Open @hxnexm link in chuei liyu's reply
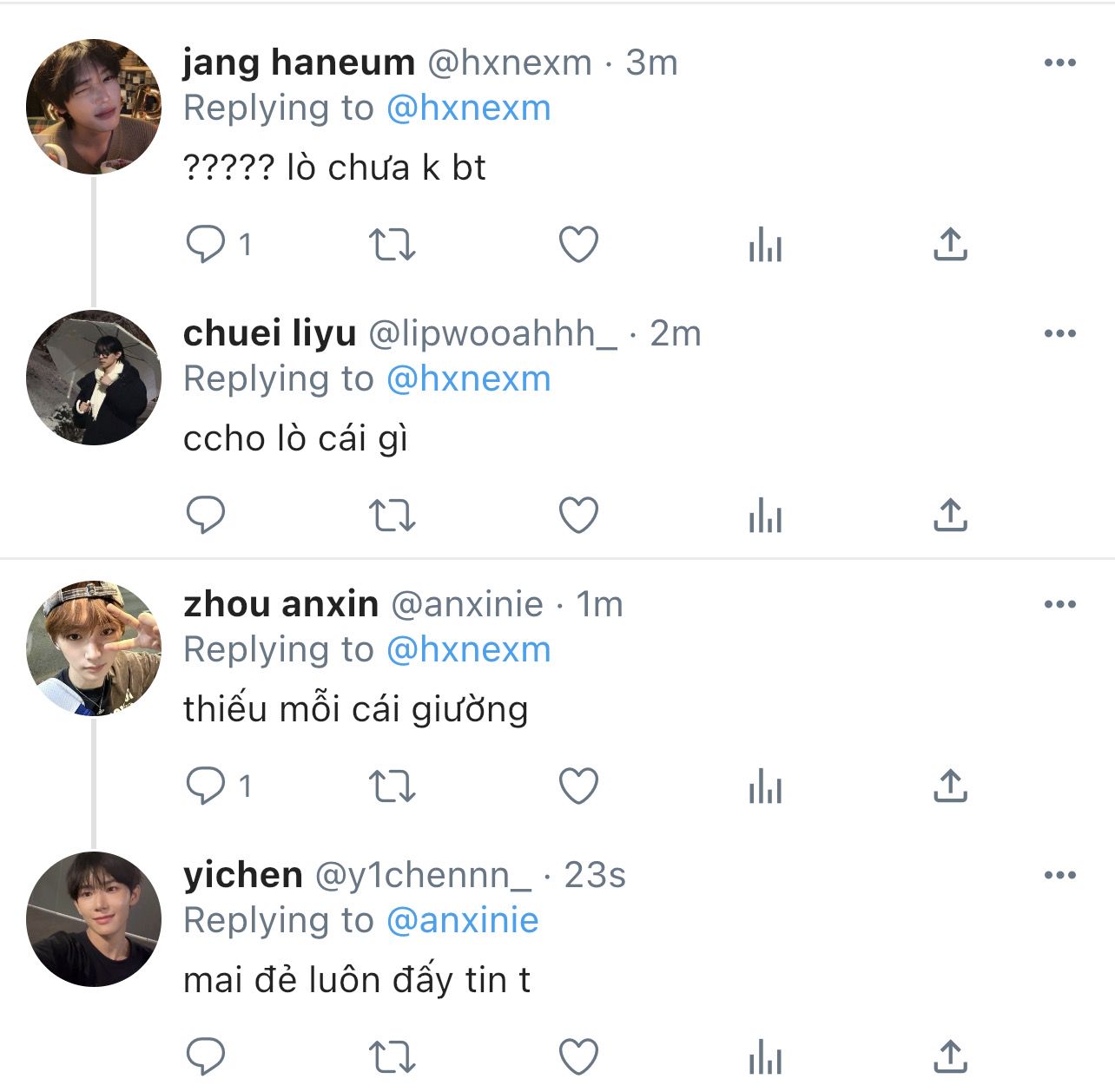Screen dimensions: 1115x1092 pos(468,378)
